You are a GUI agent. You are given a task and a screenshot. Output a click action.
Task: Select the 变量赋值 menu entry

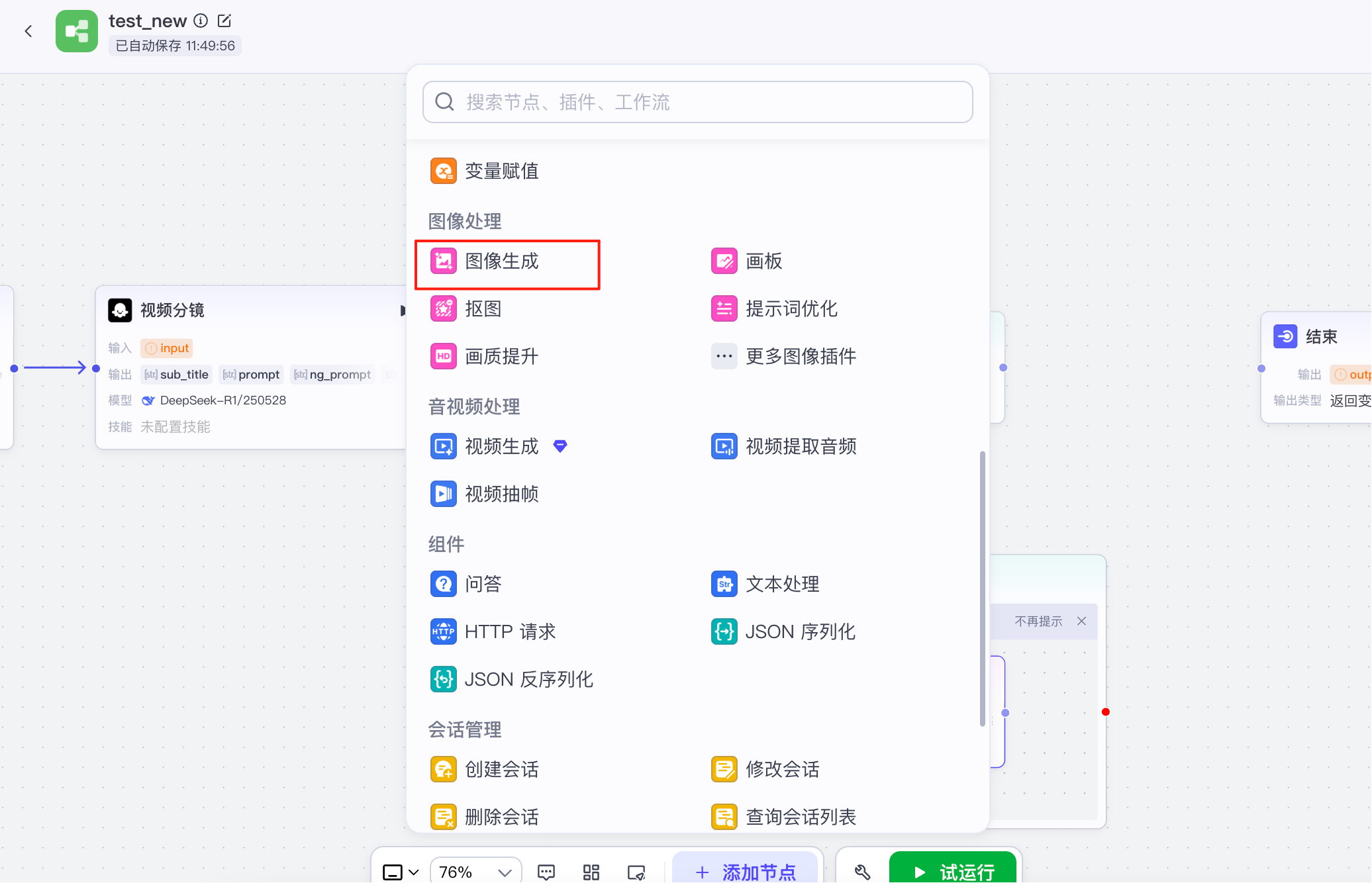point(501,171)
